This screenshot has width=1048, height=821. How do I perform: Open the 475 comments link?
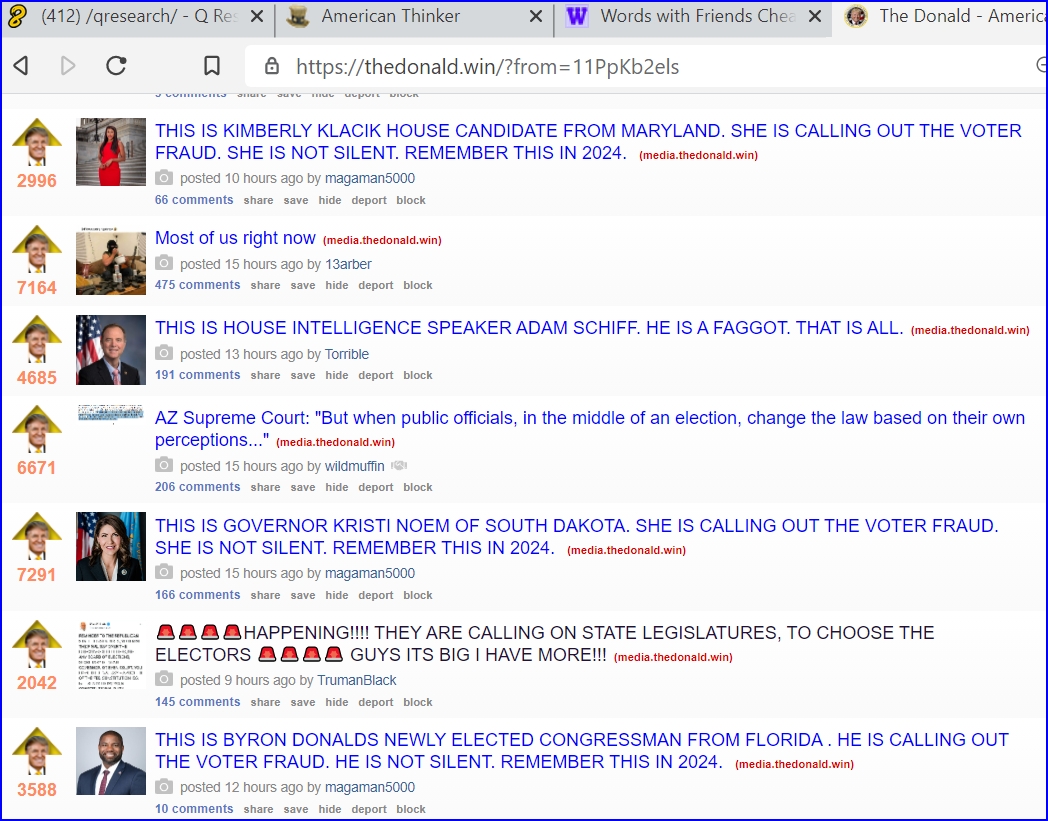point(197,285)
